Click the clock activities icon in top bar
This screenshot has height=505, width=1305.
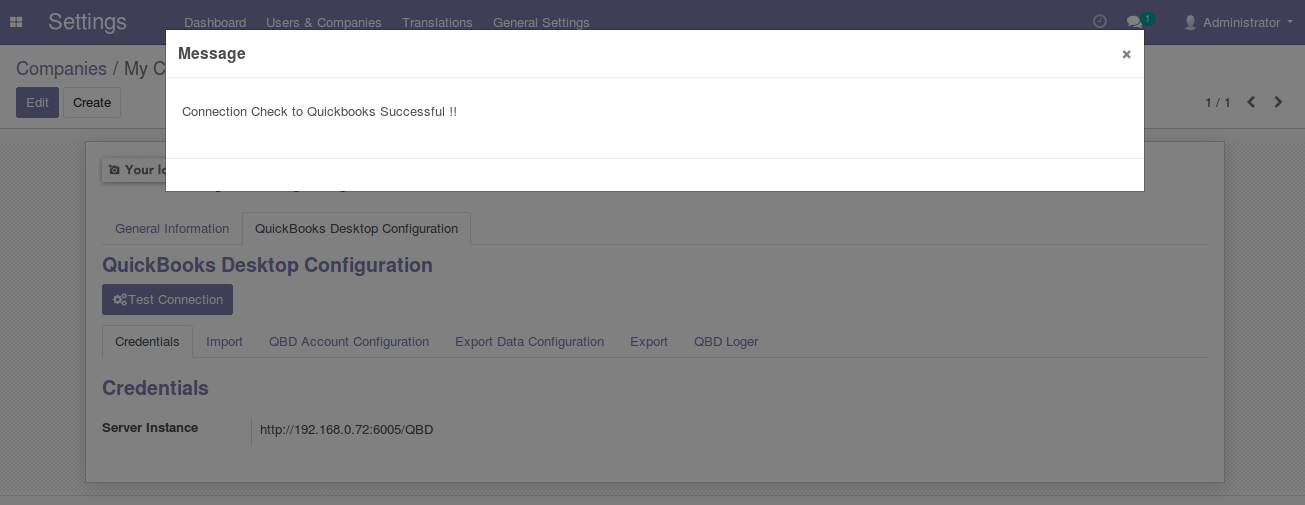tap(1100, 21)
